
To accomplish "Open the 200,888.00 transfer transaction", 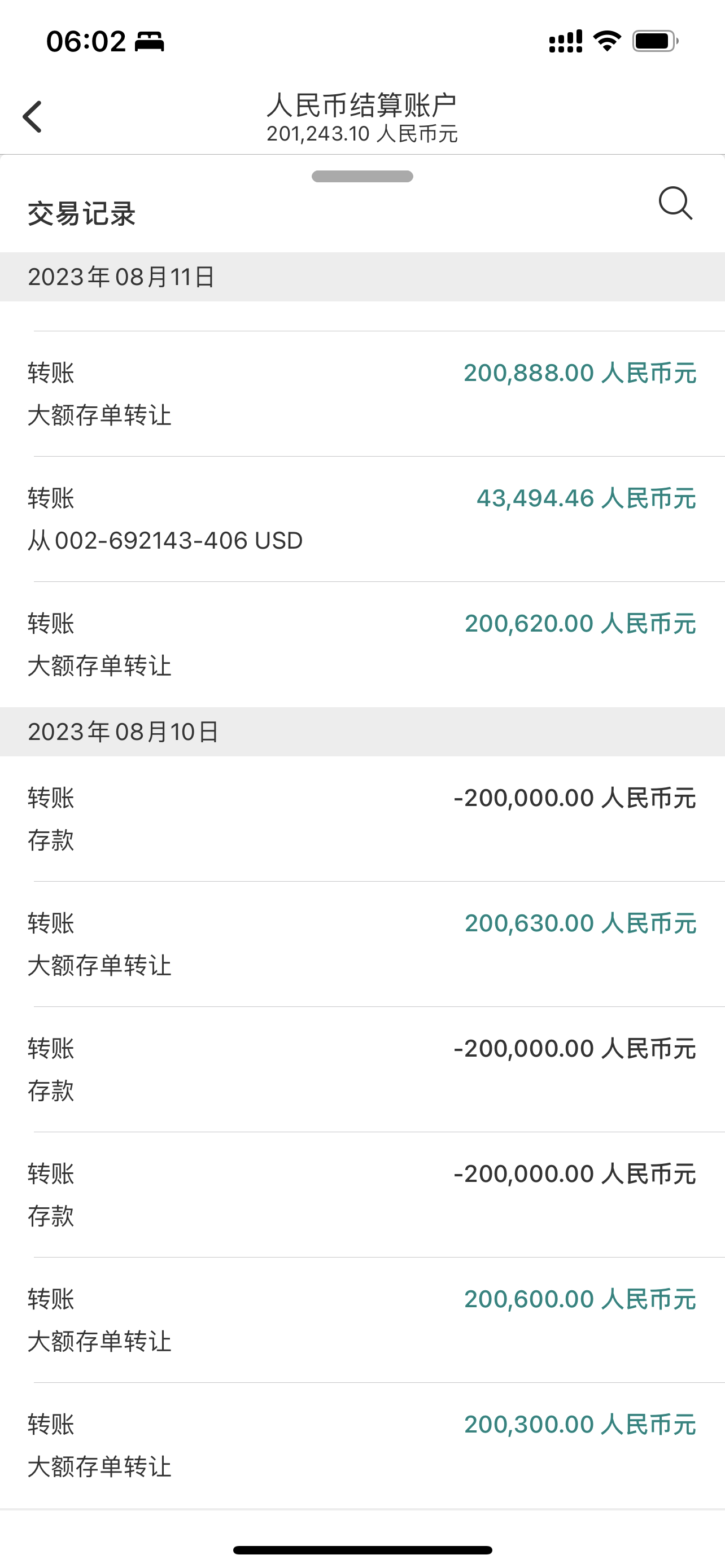I will (362, 394).
